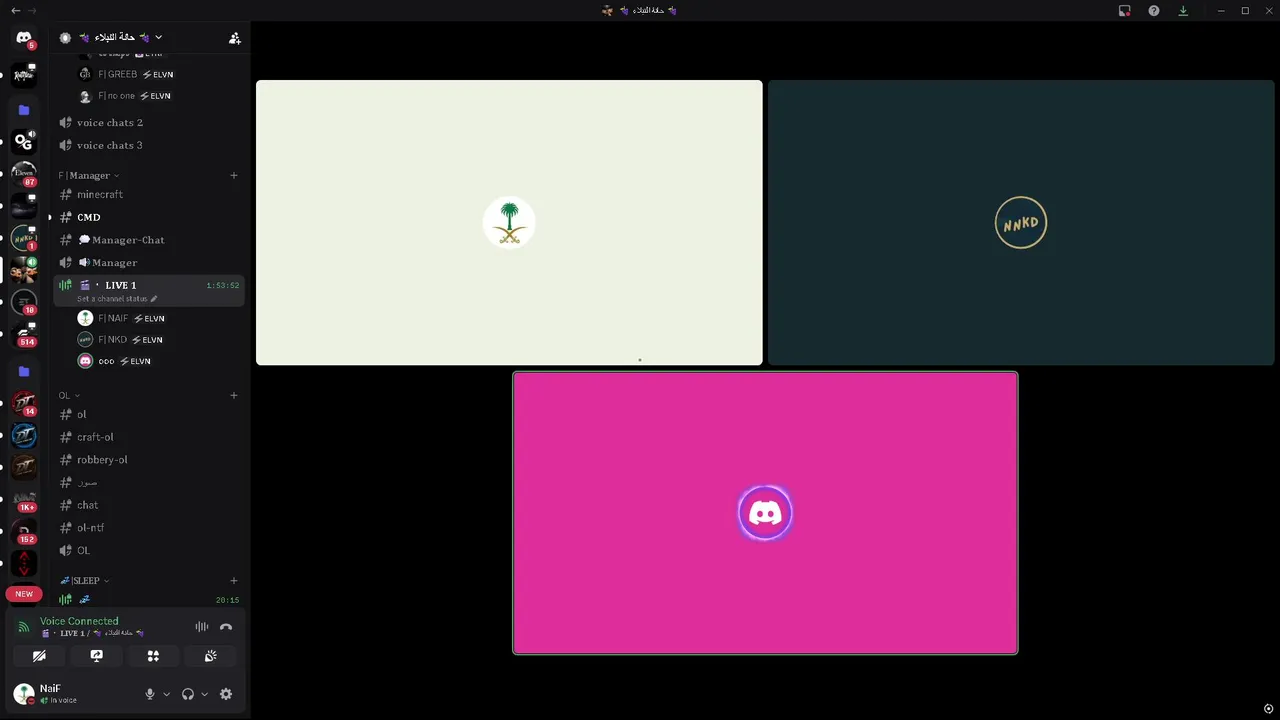Share your screen button
Screen dimensions: 1280x720
(96, 656)
